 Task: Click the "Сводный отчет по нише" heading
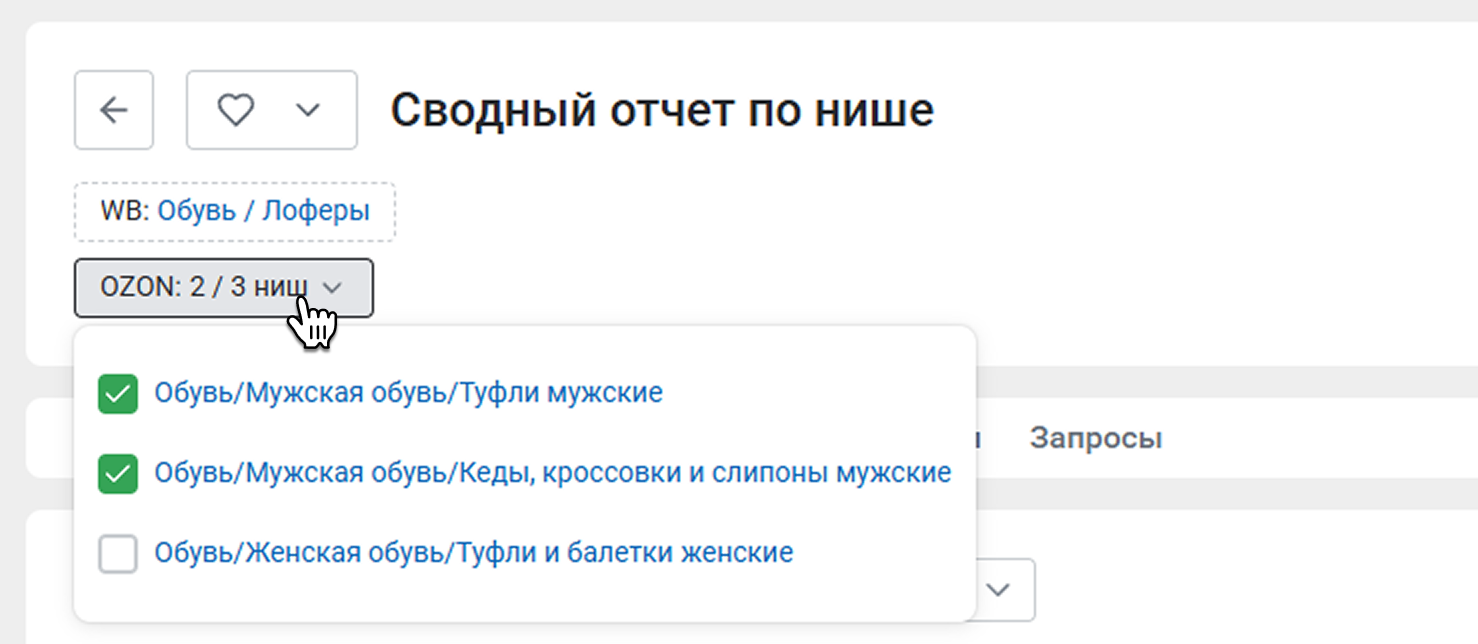(662, 110)
